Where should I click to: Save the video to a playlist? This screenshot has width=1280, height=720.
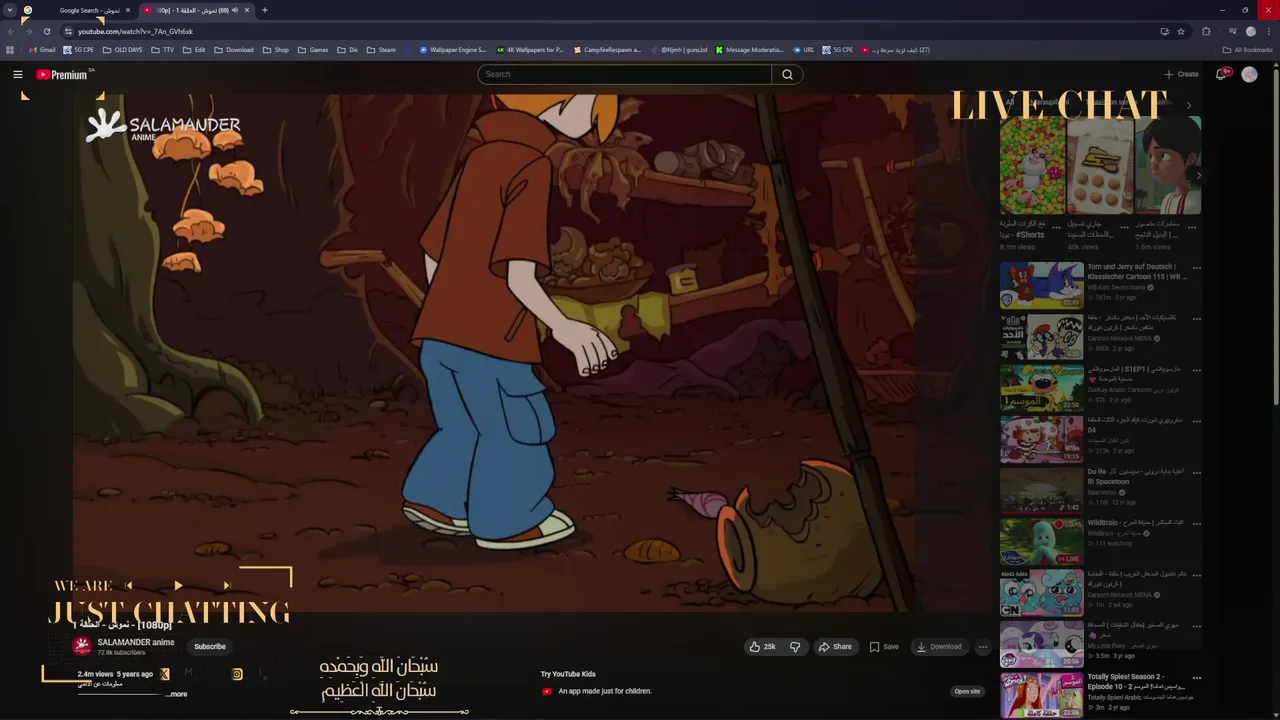click(x=883, y=647)
